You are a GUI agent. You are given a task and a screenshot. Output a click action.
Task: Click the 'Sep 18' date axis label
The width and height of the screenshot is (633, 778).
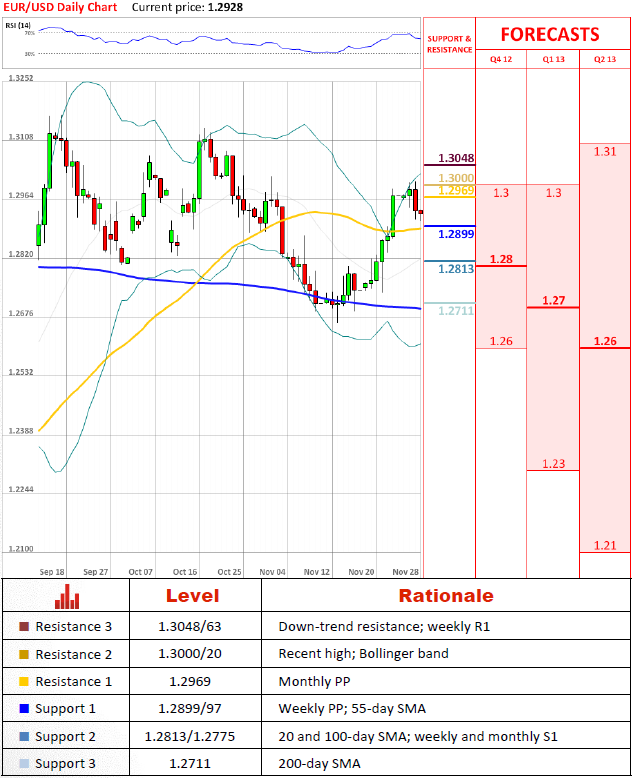pyautogui.click(x=52, y=572)
